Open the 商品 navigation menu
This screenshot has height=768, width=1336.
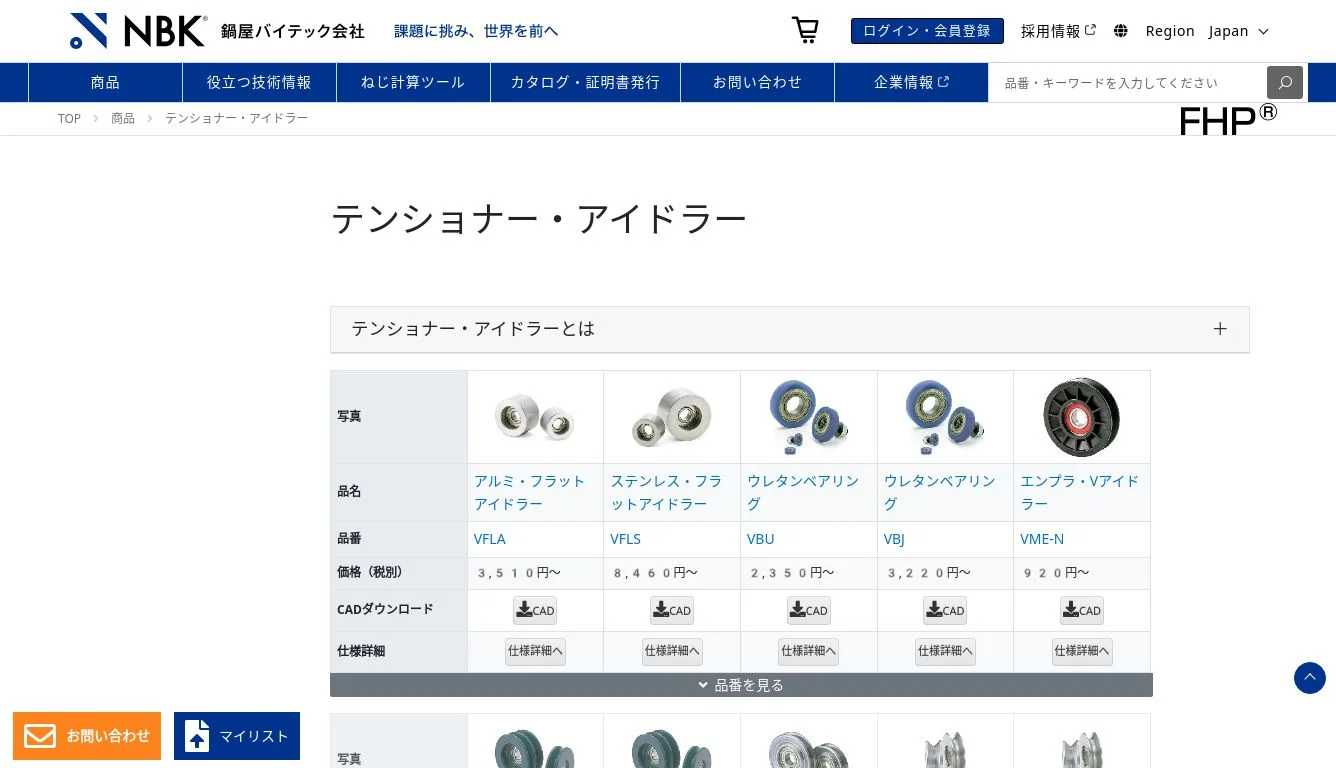tap(104, 82)
